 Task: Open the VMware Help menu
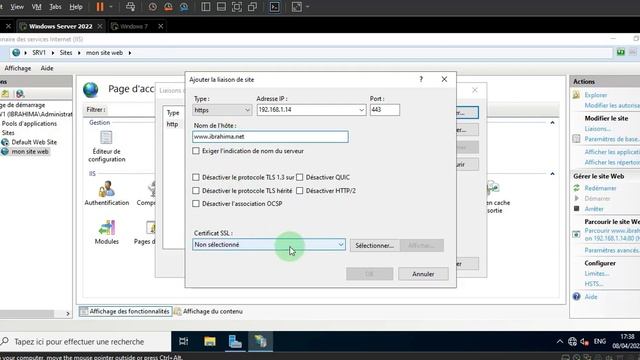point(76,7)
